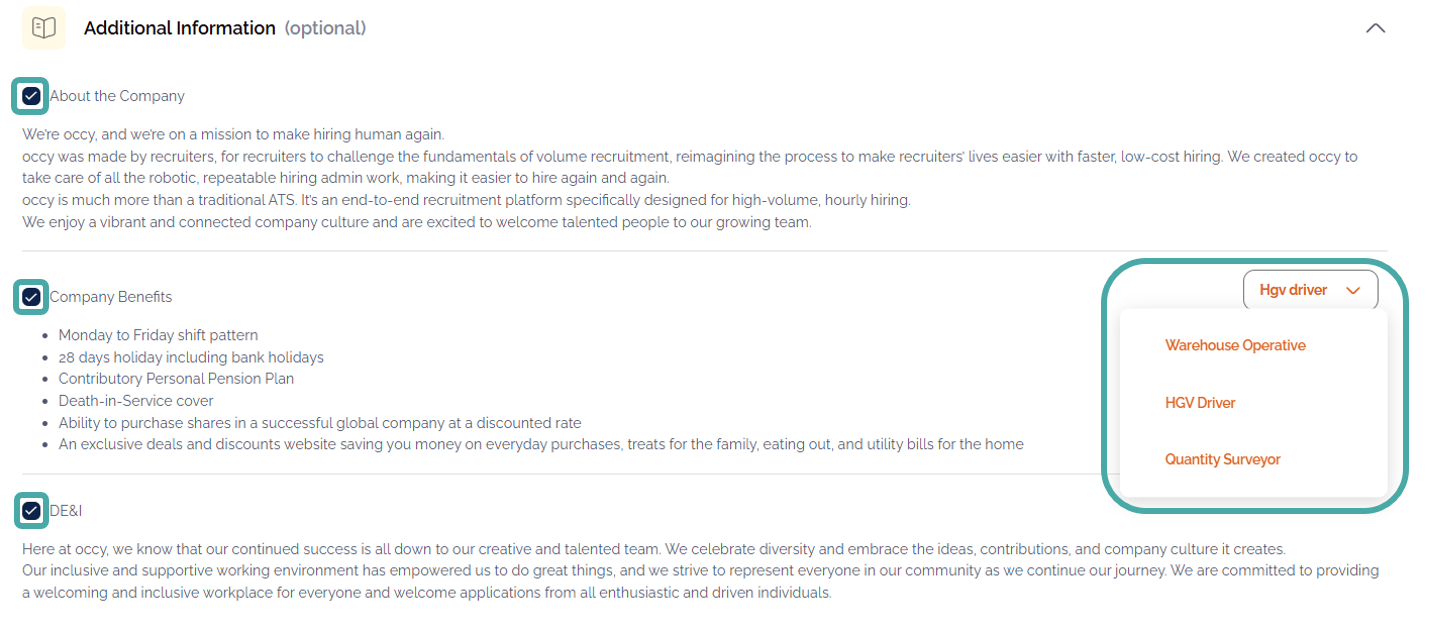Disable the DE&I checkbox
The height and width of the screenshot is (617, 1437).
pyautogui.click(x=32, y=511)
